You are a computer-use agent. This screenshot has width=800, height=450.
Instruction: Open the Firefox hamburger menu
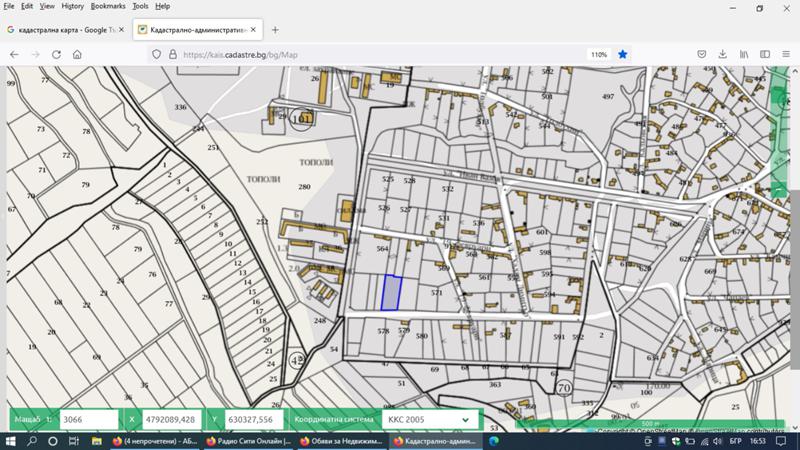coord(786,54)
